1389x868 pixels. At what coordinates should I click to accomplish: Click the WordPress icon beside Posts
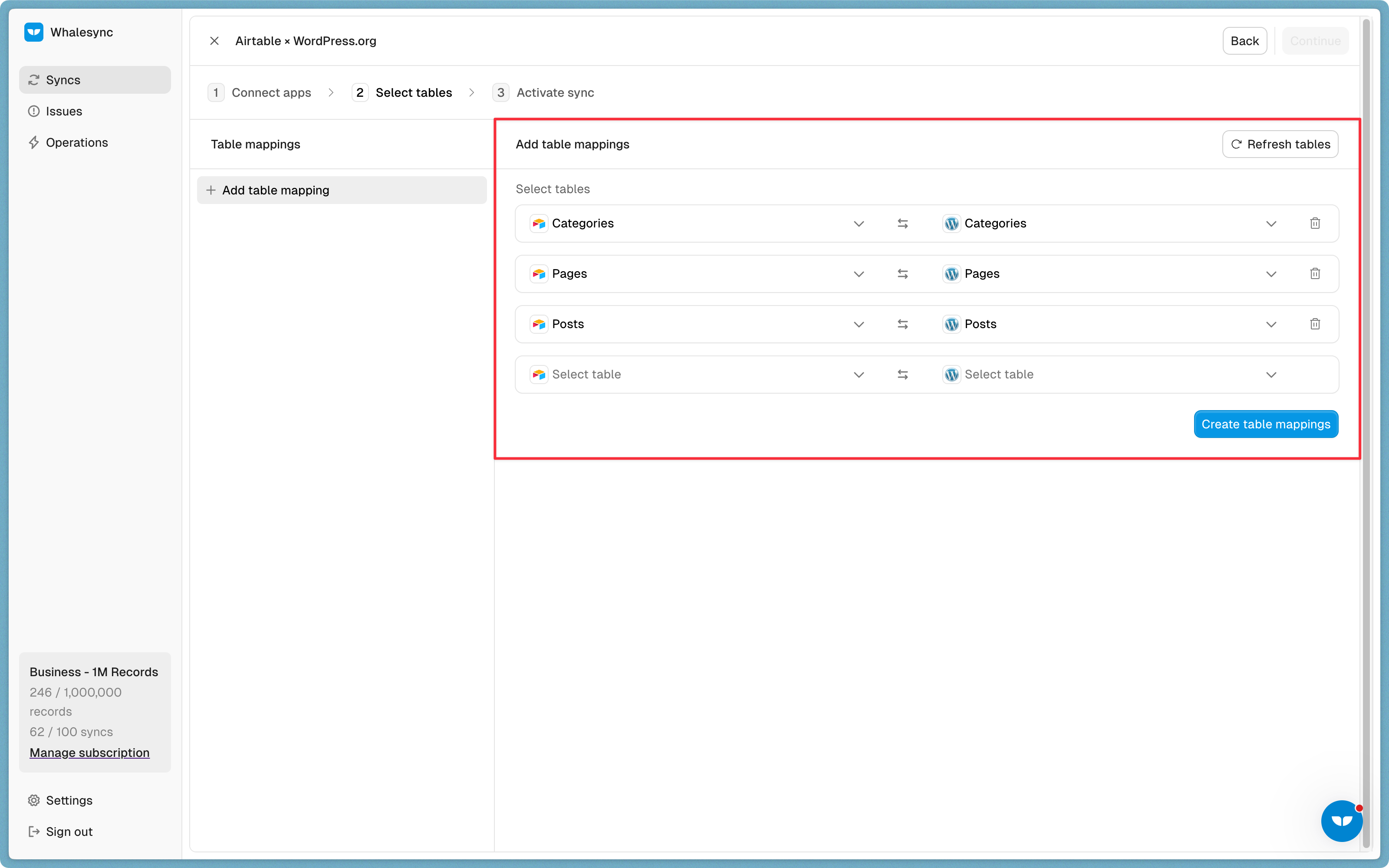click(951, 324)
